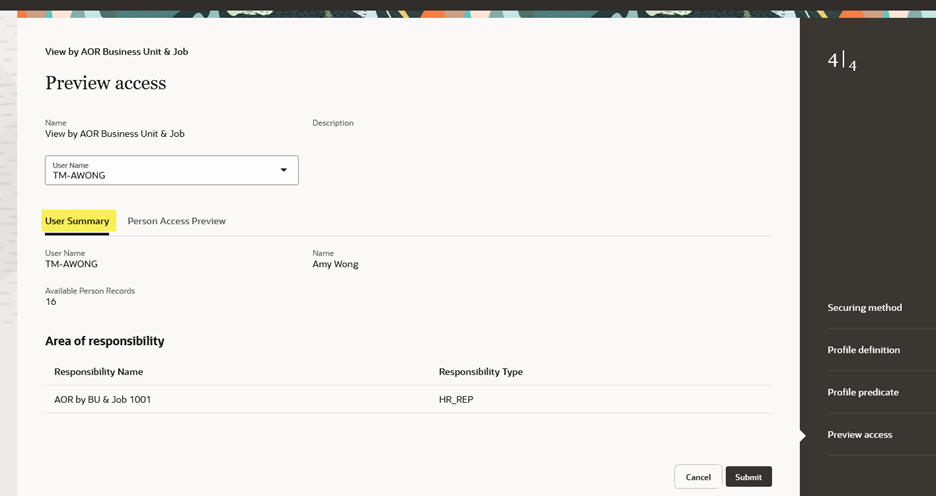Click the Description field label
This screenshot has height=496, width=936.
click(332, 122)
